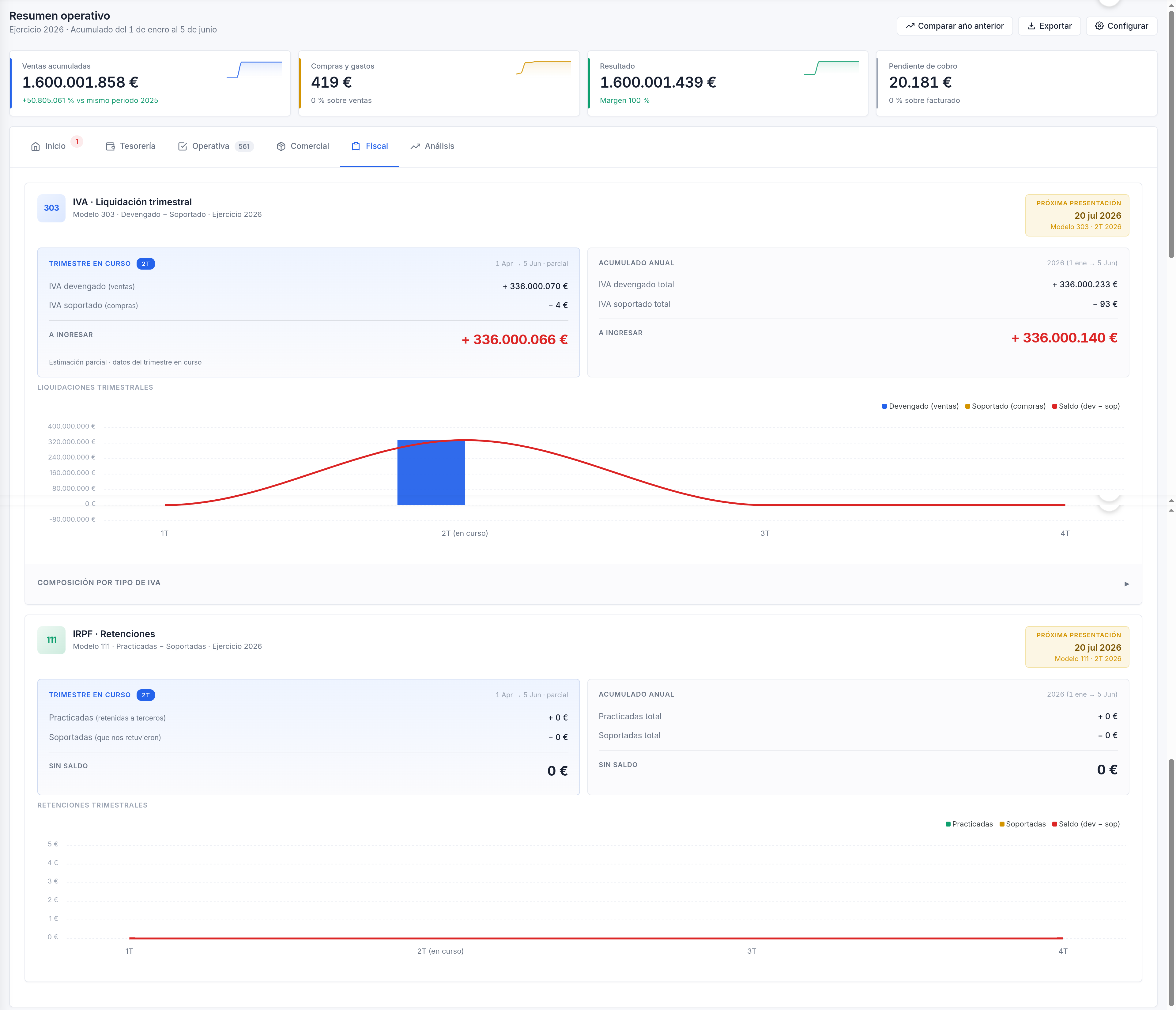Click +50.805.061 % vs mismo periodo 2025
Viewport: 1176px width, 1014px height.
pos(90,100)
